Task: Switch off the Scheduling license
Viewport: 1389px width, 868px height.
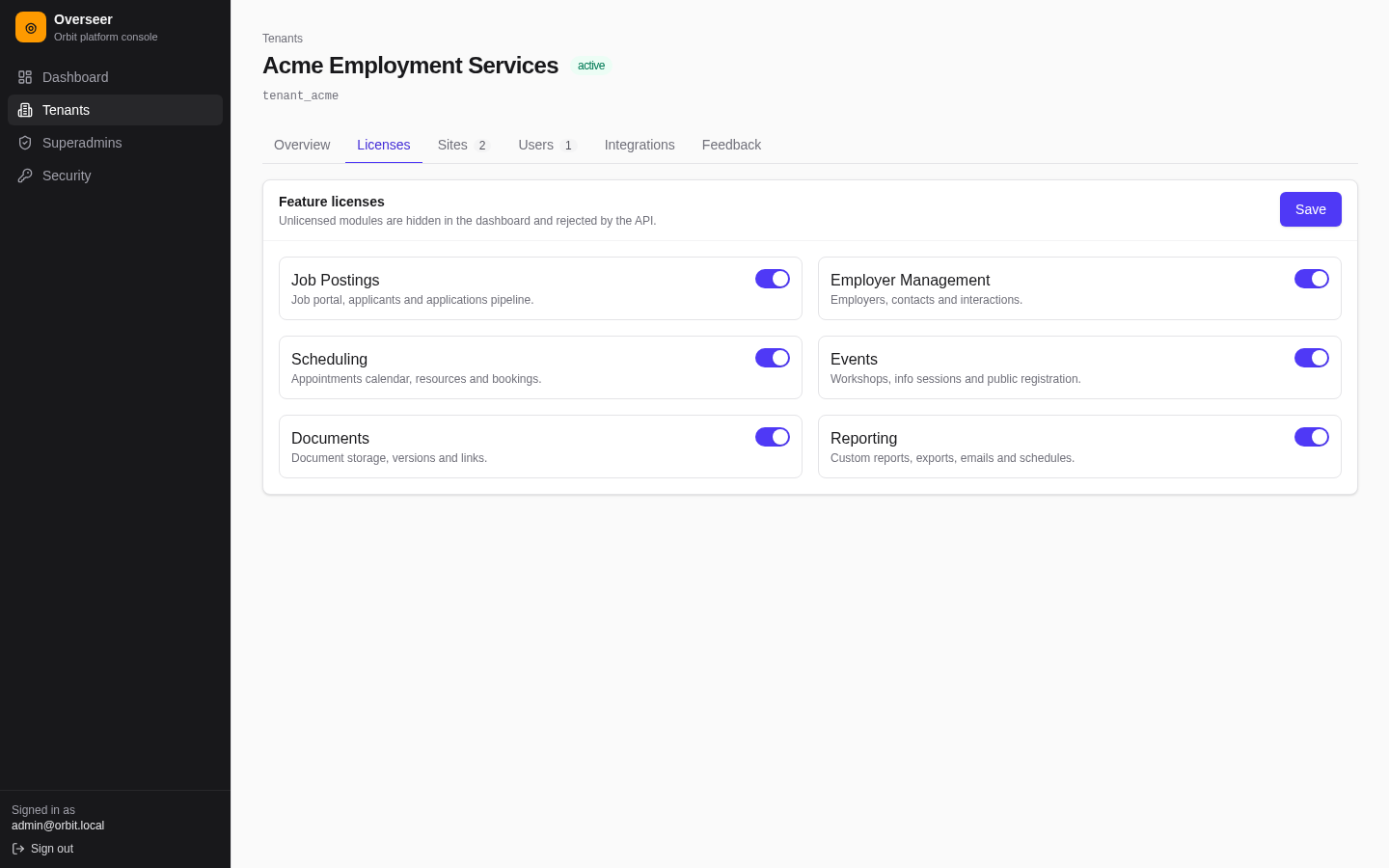Action: [x=773, y=358]
